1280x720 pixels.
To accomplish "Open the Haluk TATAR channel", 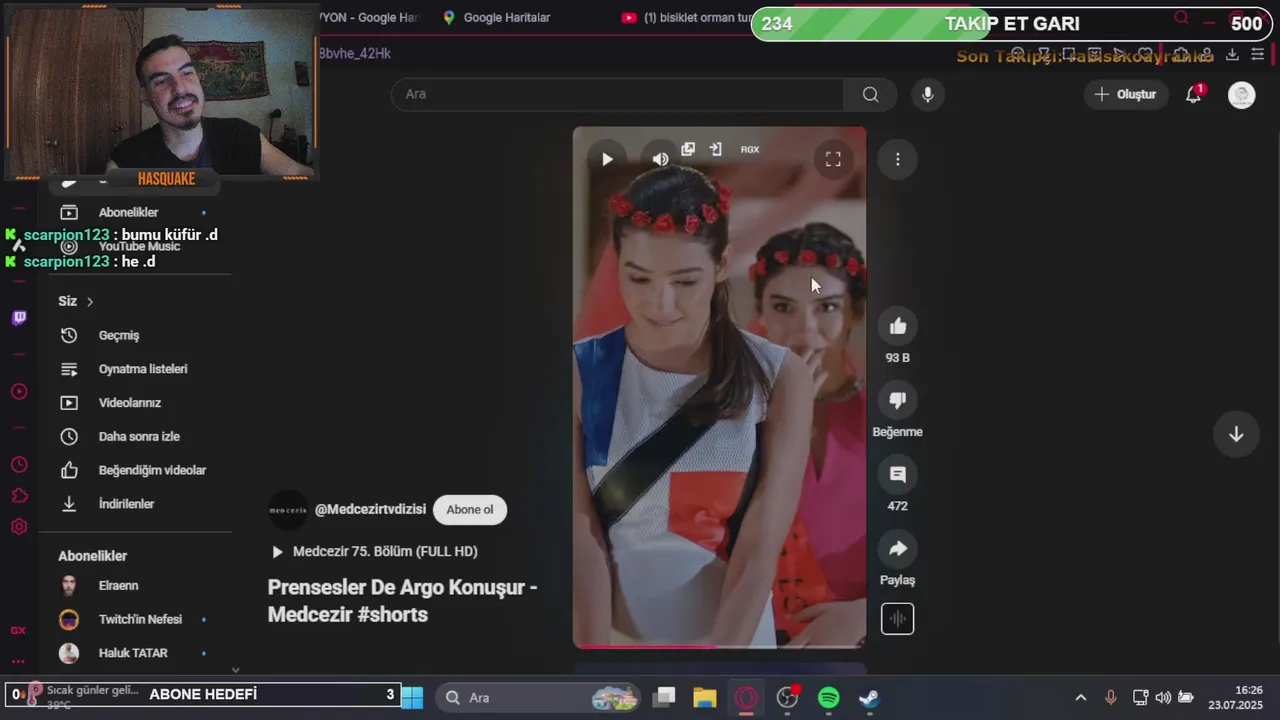I will tap(132, 653).
